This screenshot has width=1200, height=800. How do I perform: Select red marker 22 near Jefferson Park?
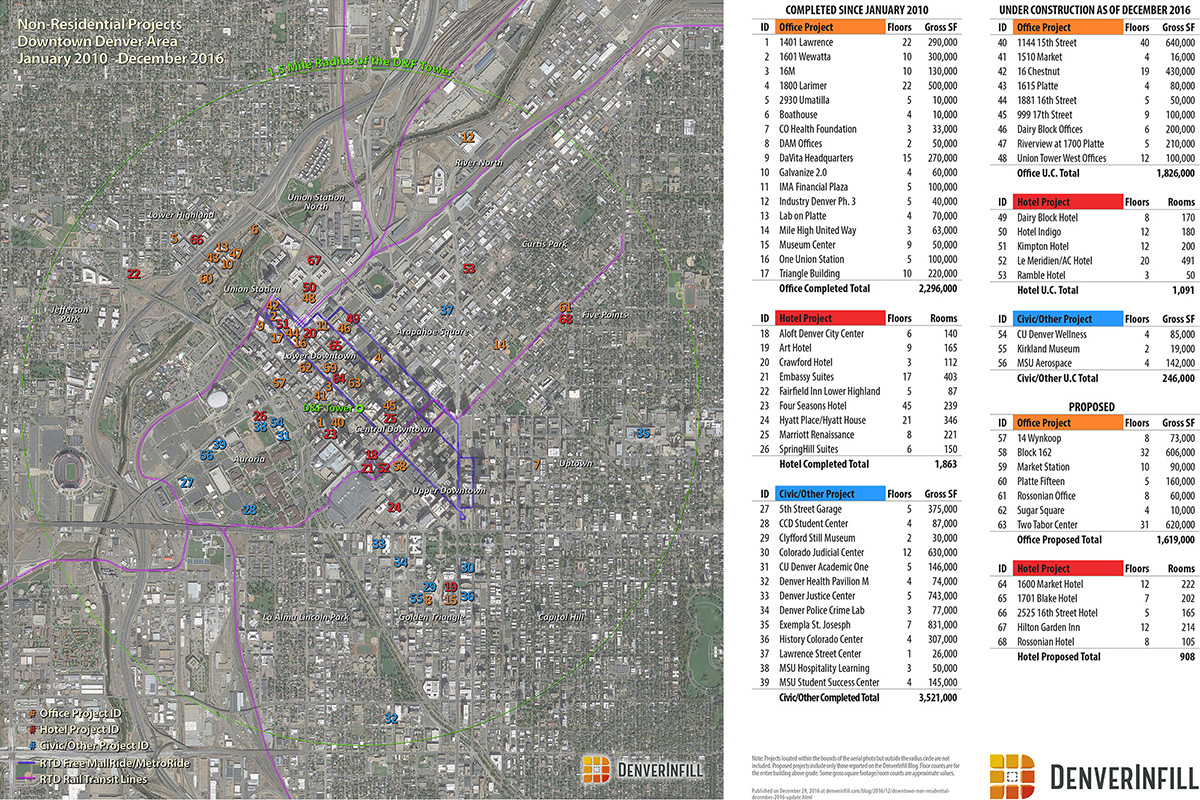[133, 273]
